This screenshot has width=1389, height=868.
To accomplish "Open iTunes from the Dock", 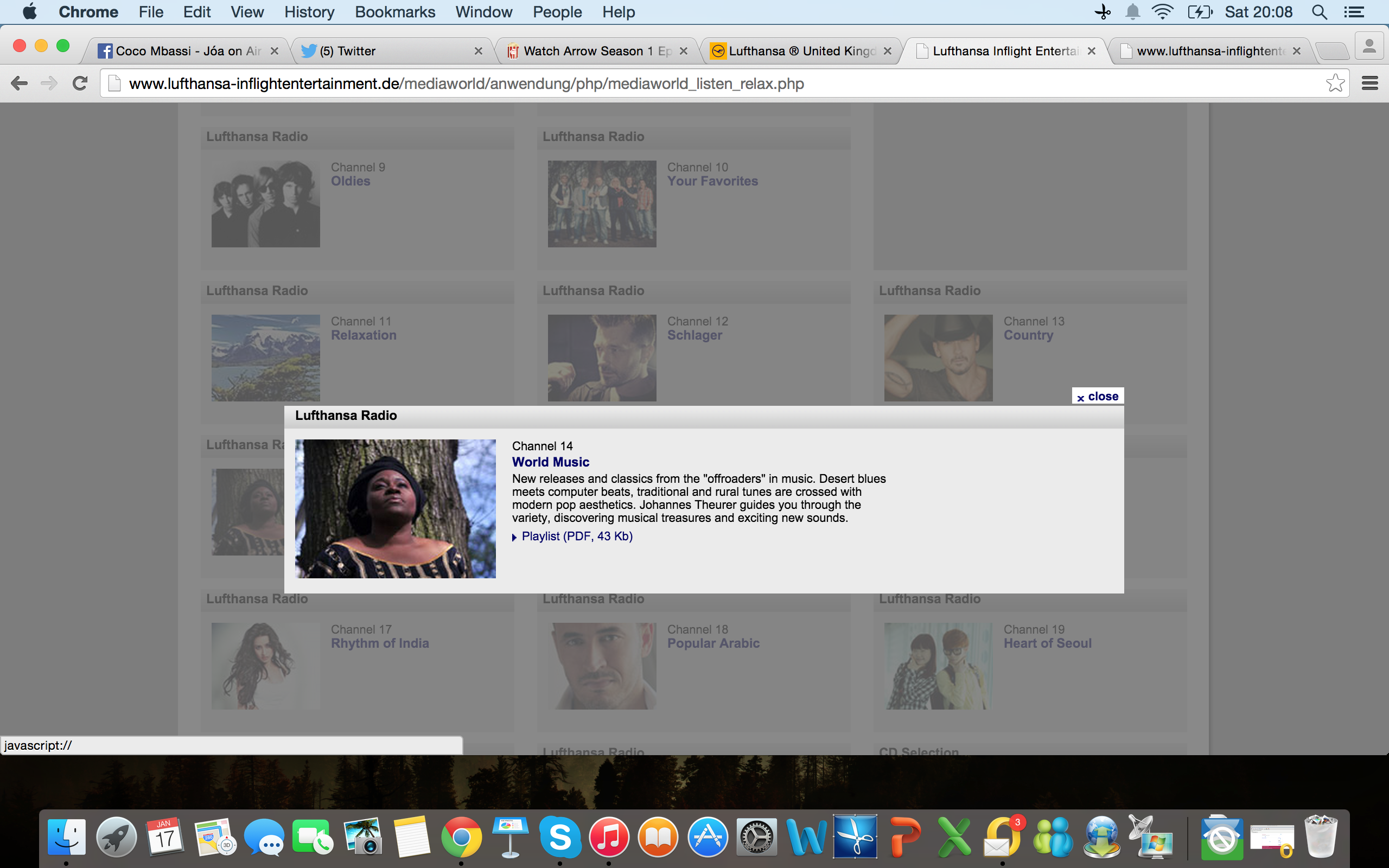I will (x=608, y=837).
